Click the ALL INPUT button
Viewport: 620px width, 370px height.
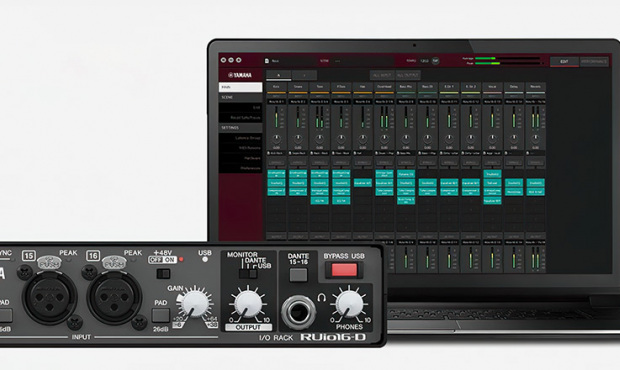click(x=382, y=75)
